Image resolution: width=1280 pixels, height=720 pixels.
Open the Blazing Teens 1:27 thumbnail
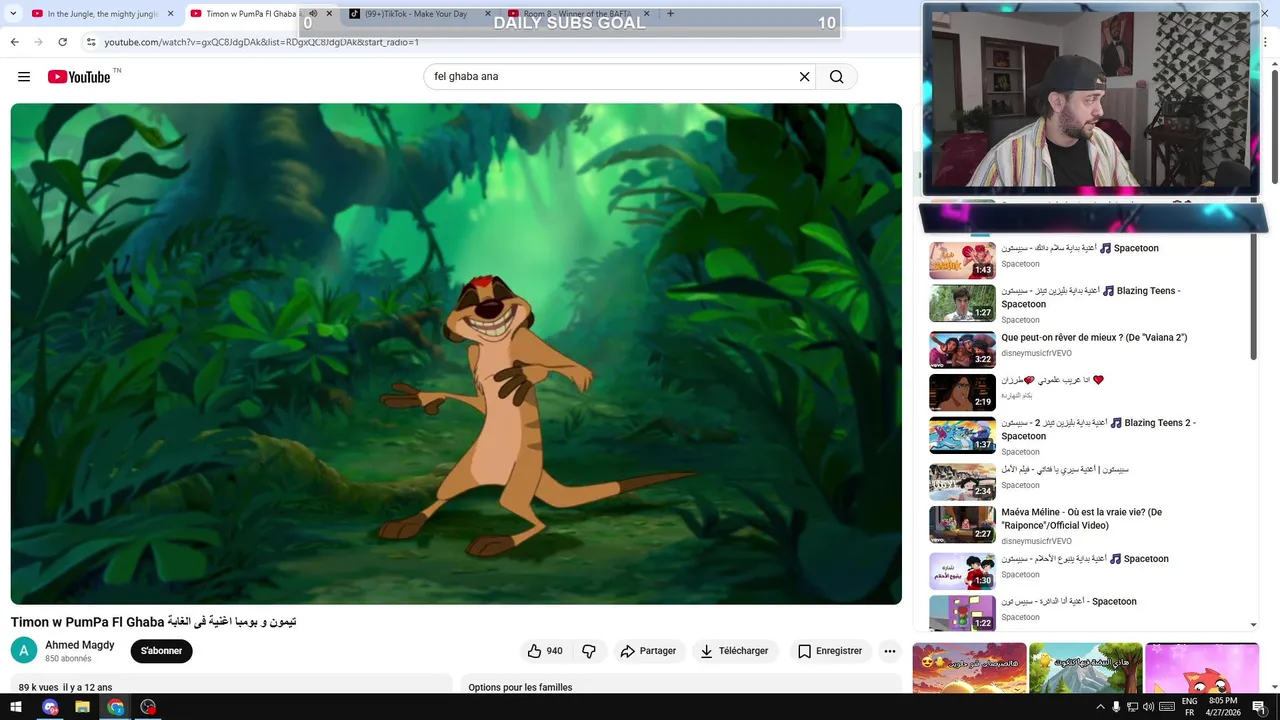(962, 303)
